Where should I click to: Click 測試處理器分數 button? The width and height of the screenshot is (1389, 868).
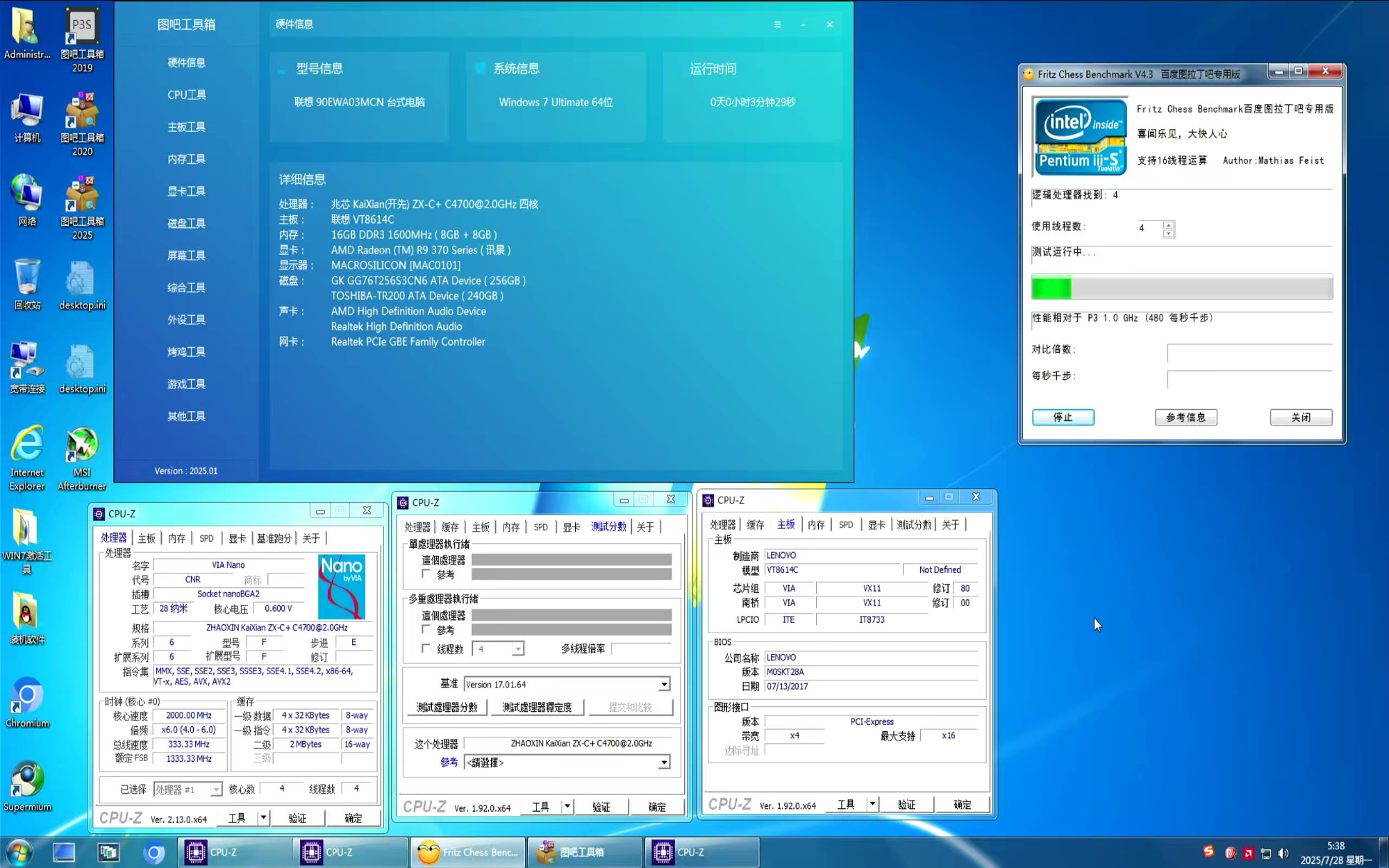[x=447, y=707]
